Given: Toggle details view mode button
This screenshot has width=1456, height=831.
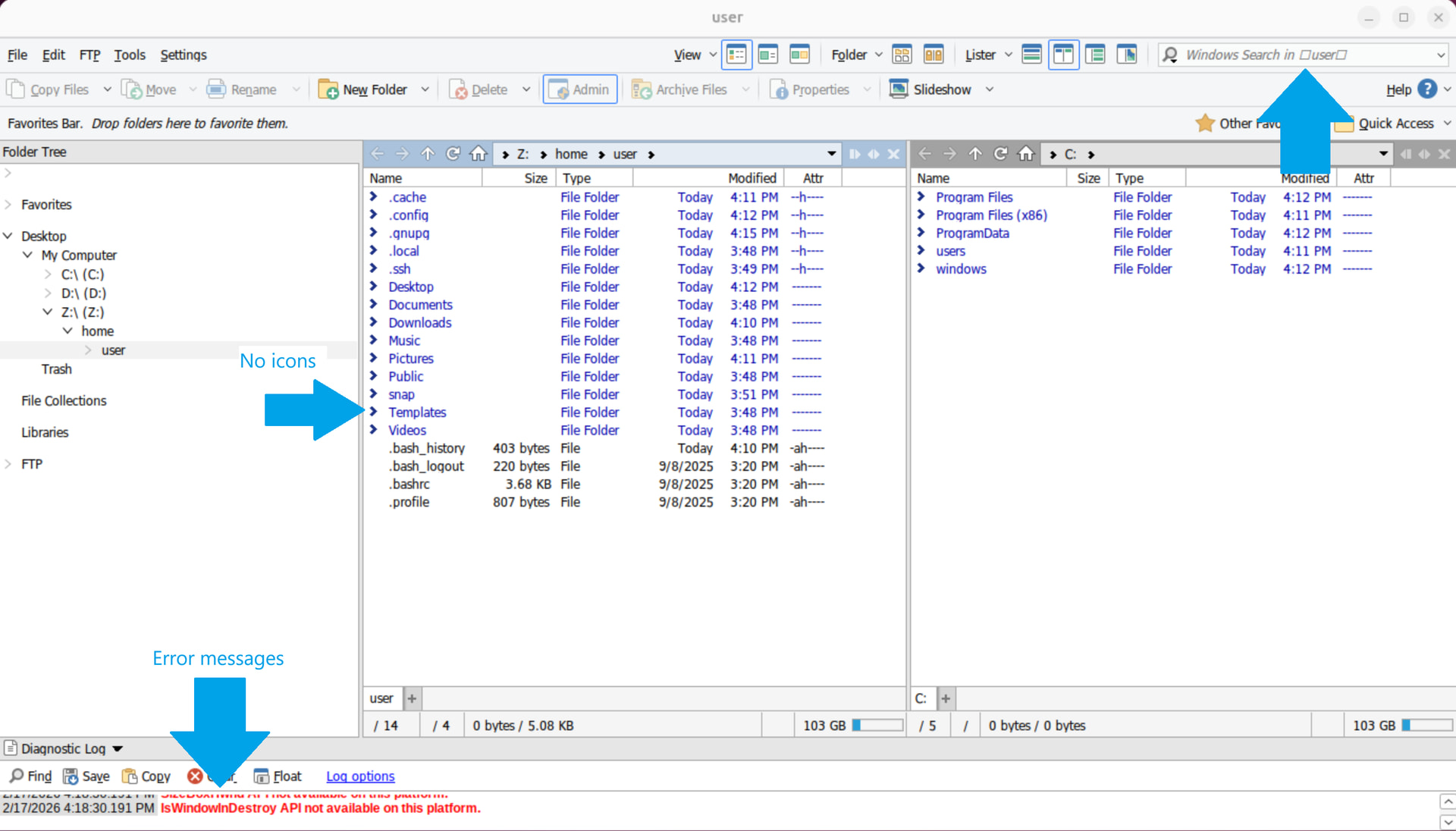Looking at the screenshot, I should (x=736, y=55).
